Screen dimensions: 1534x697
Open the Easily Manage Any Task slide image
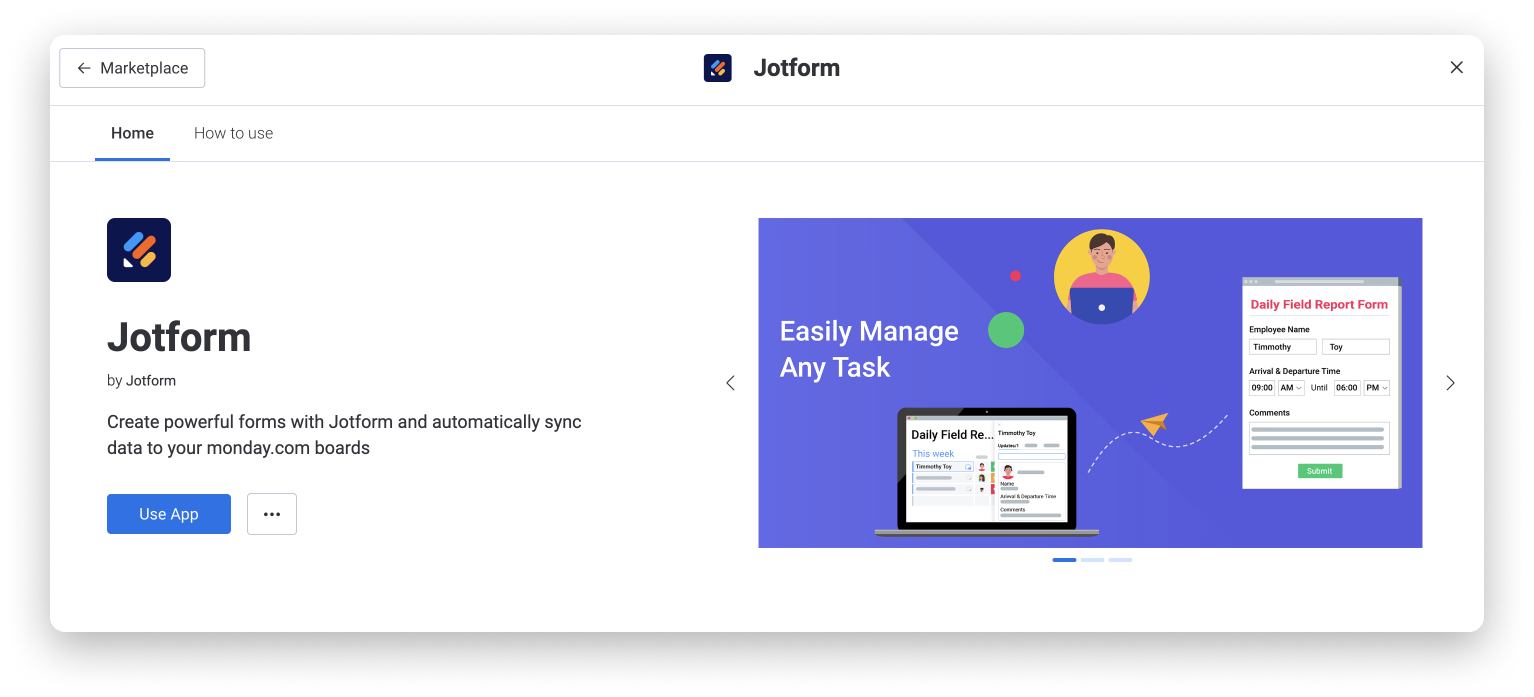[x=1090, y=383]
